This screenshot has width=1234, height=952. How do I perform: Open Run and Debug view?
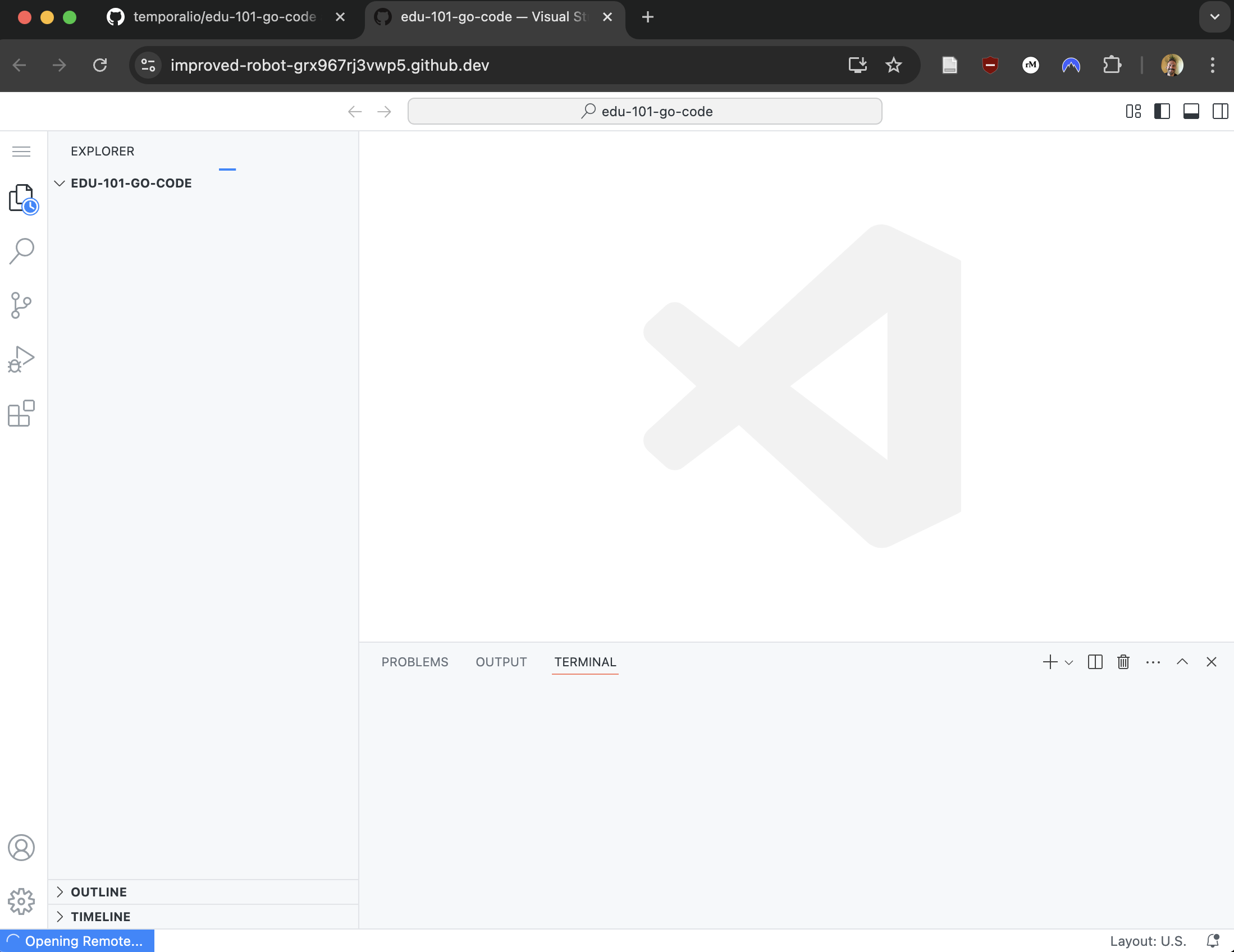[21, 359]
